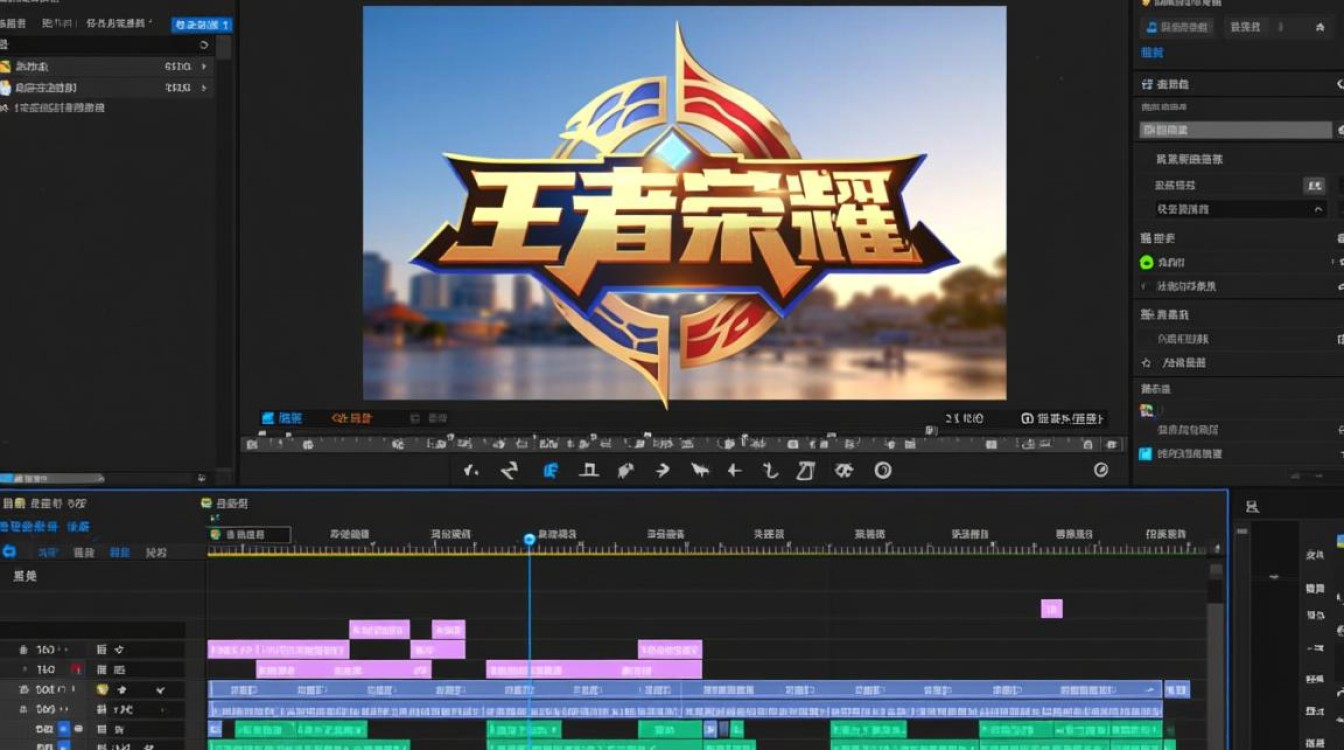Viewport: 1344px width, 750px height.
Task: Click the small square button beside the dropdown field
Action: [1314, 185]
